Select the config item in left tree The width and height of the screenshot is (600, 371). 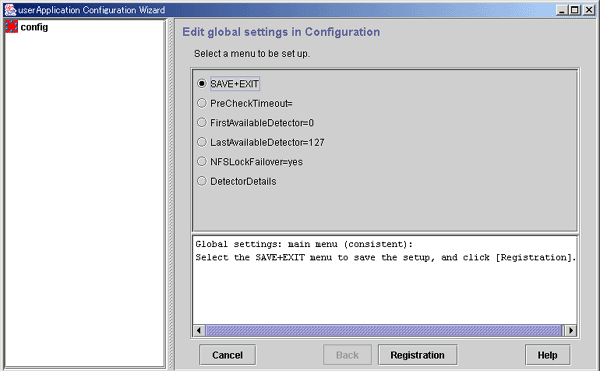click(x=34, y=27)
